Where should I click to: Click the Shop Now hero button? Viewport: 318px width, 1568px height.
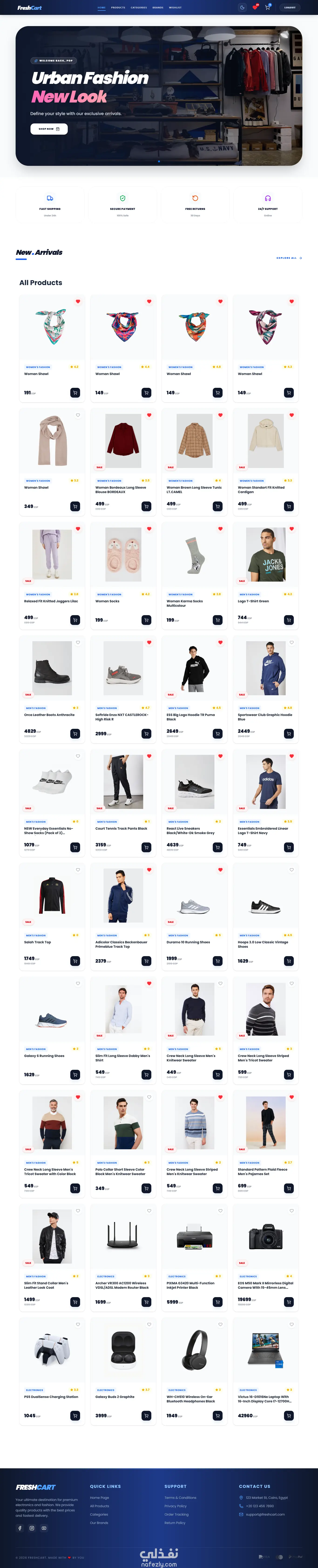click(49, 129)
